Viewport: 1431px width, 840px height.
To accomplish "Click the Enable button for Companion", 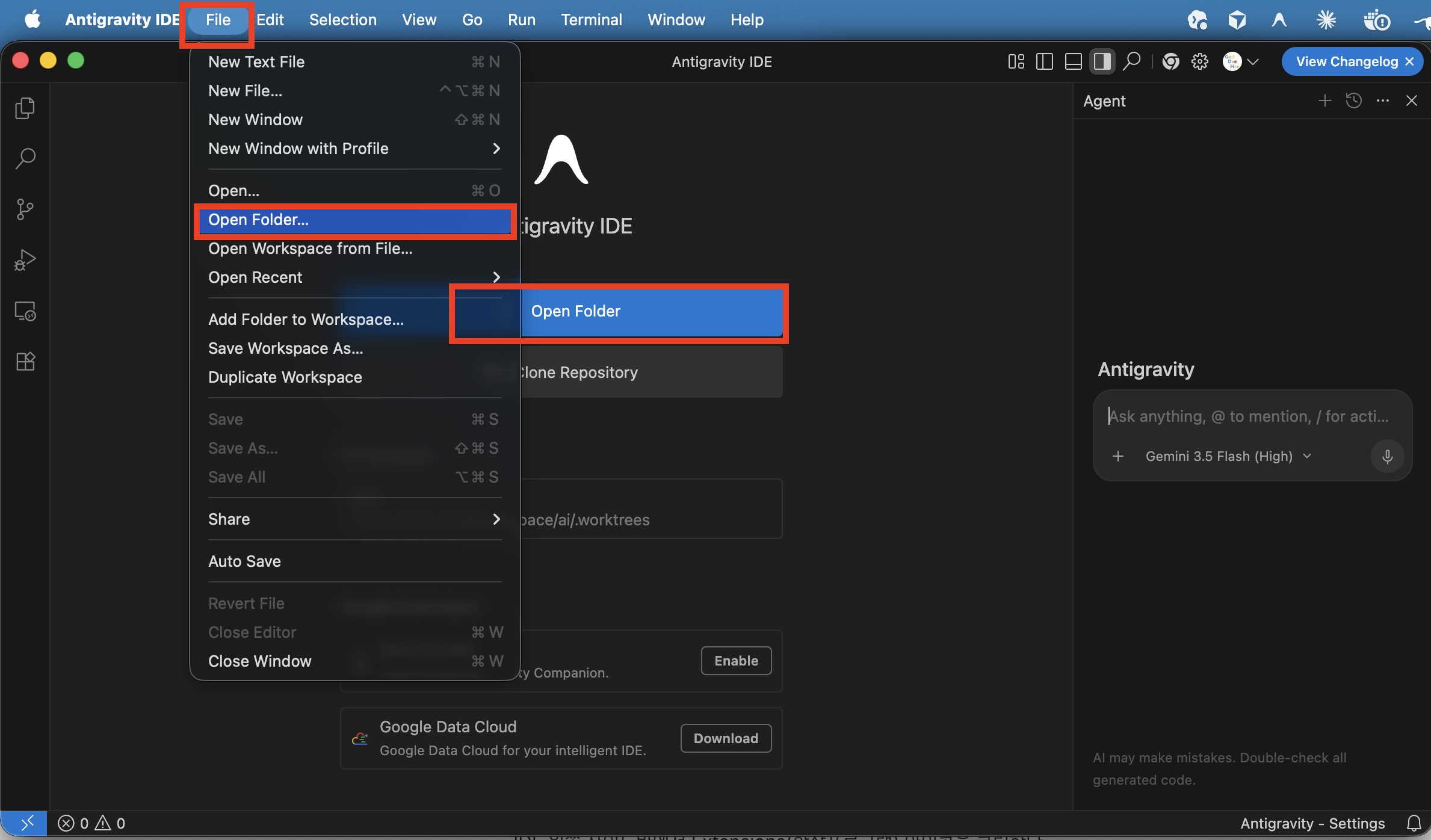I will pos(736,661).
